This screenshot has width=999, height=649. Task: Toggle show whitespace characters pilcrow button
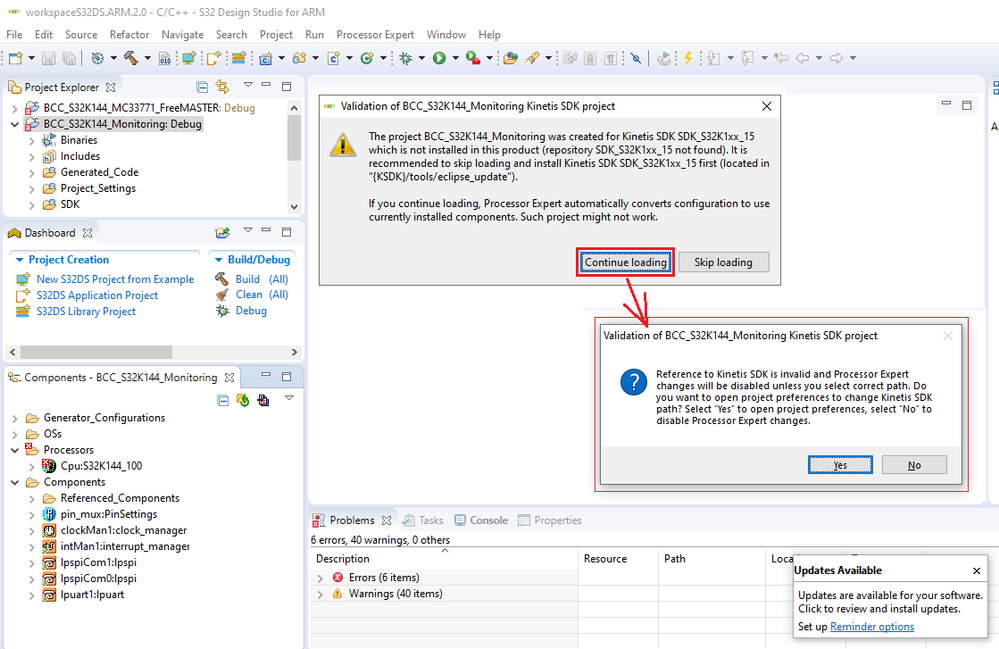click(610, 58)
